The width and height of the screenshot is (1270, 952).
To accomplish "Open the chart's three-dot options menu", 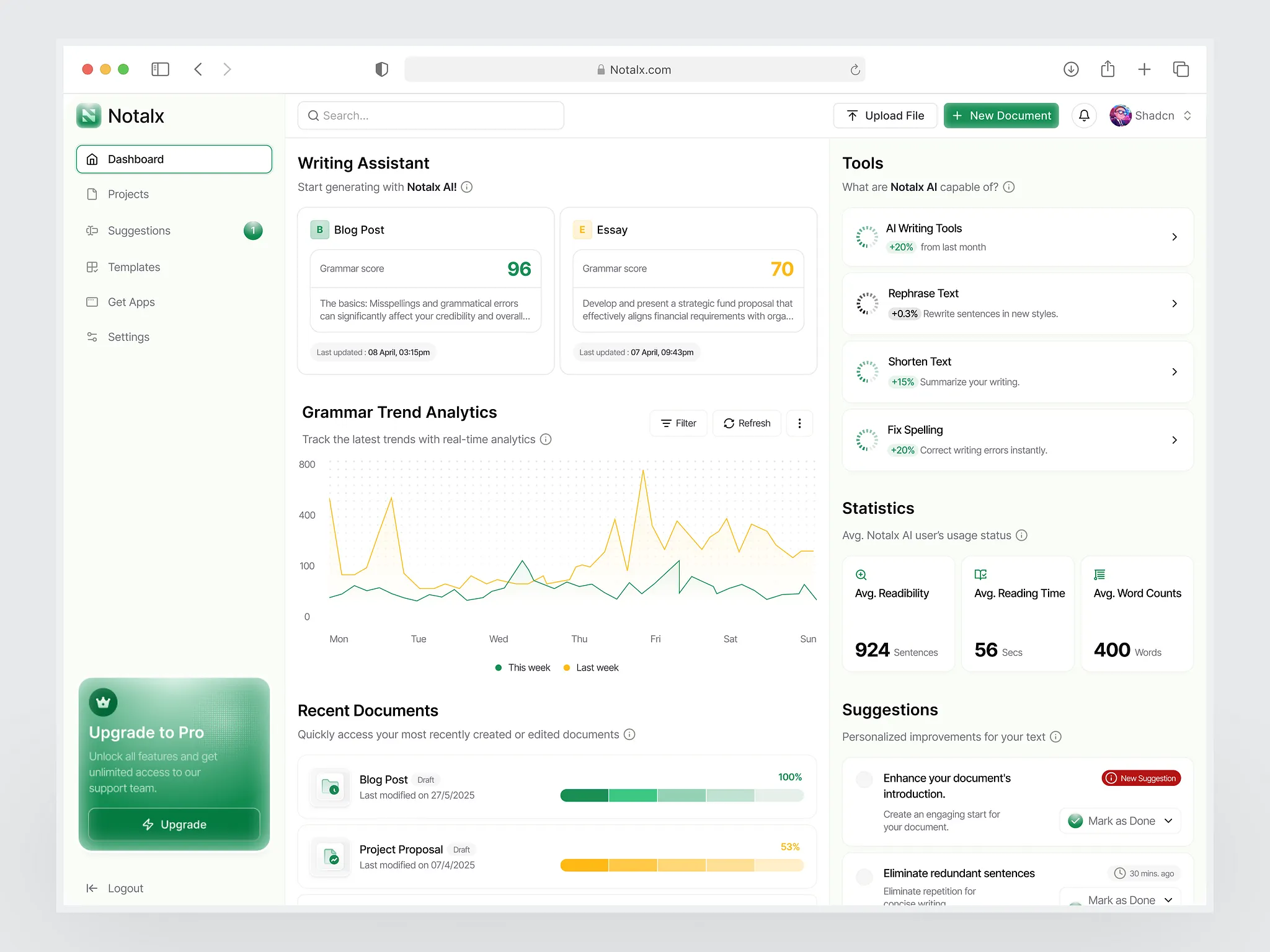I will (799, 423).
